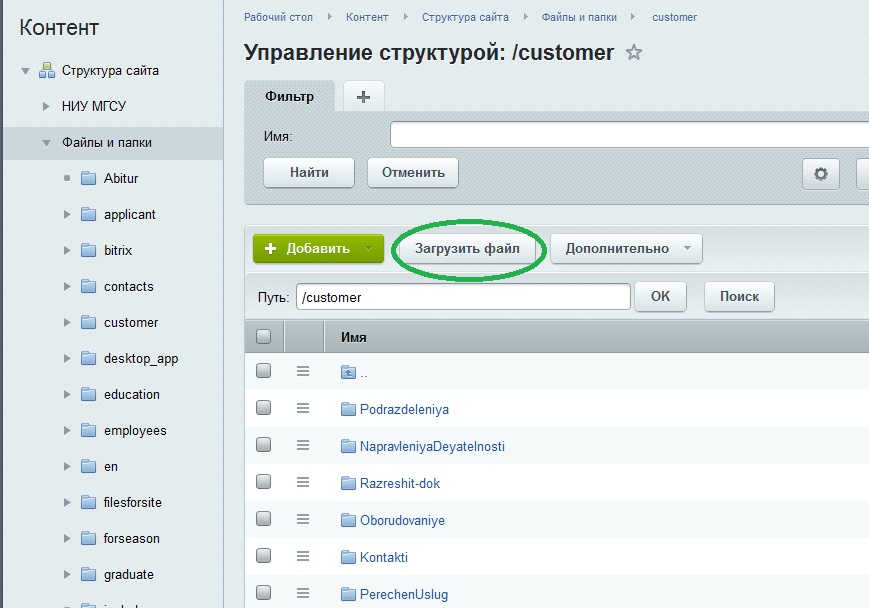This screenshot has width=869, height=608.
Task: Collapse the Файлы и папки tree node
Action: pos(47,143)
